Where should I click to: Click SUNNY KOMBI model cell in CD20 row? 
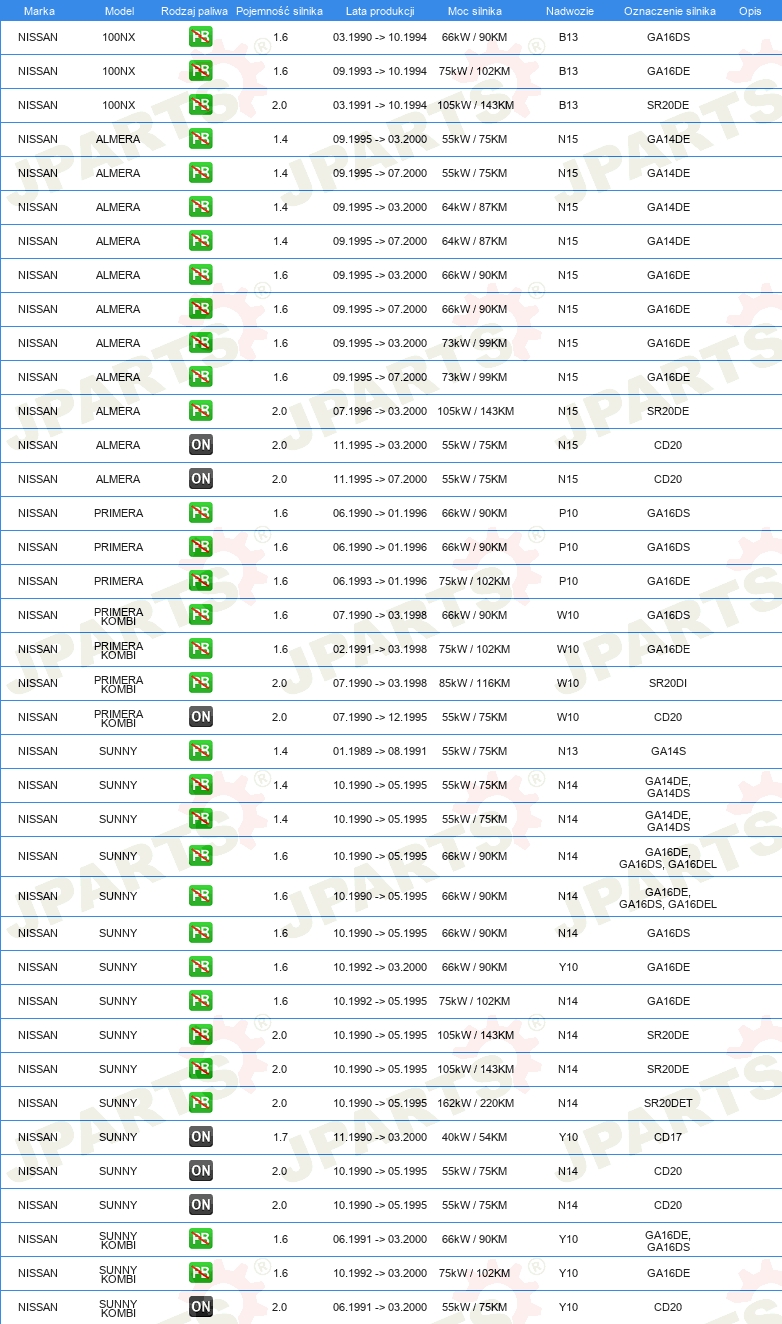click(118, 1308)
